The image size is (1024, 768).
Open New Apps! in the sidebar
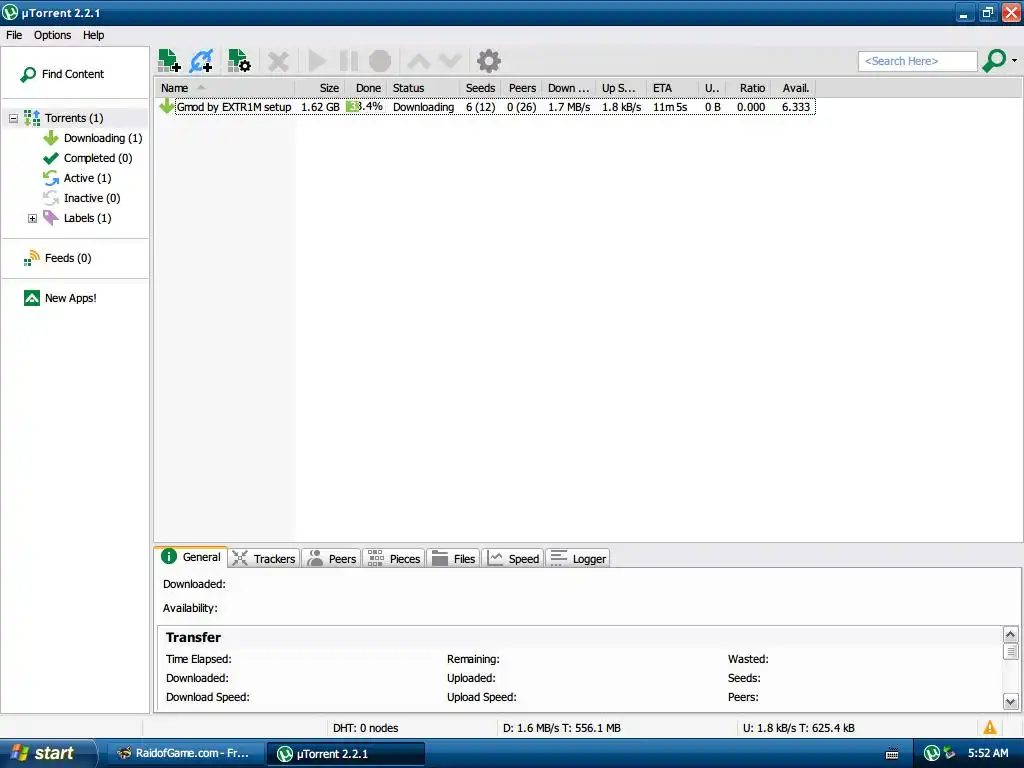60,298
